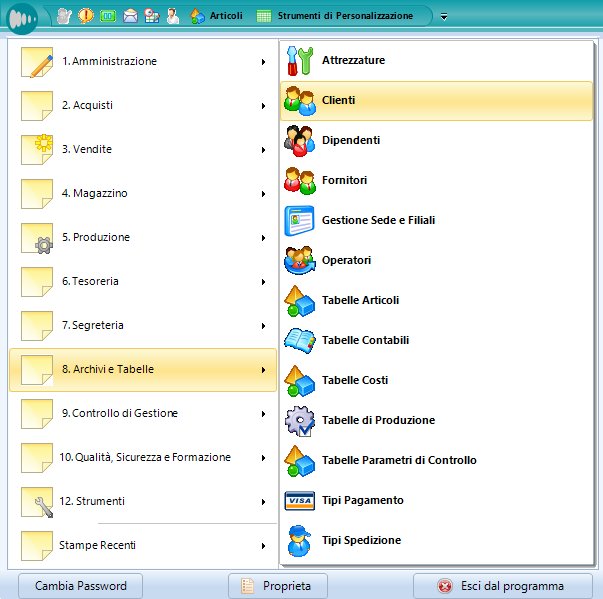Click the Gestione Sede e Filiali icon

pyautogui.click(x=300, y=221)
